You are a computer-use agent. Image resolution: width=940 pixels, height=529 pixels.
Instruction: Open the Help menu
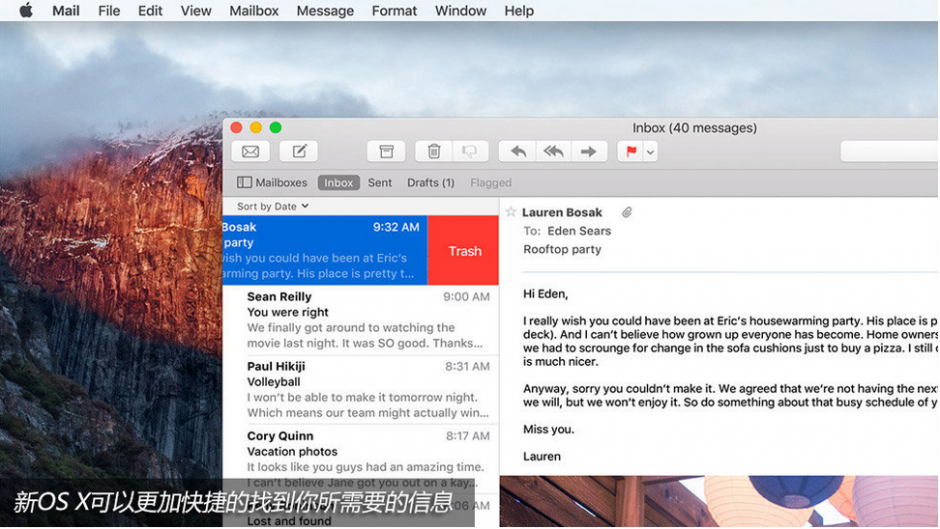(519, 11)
